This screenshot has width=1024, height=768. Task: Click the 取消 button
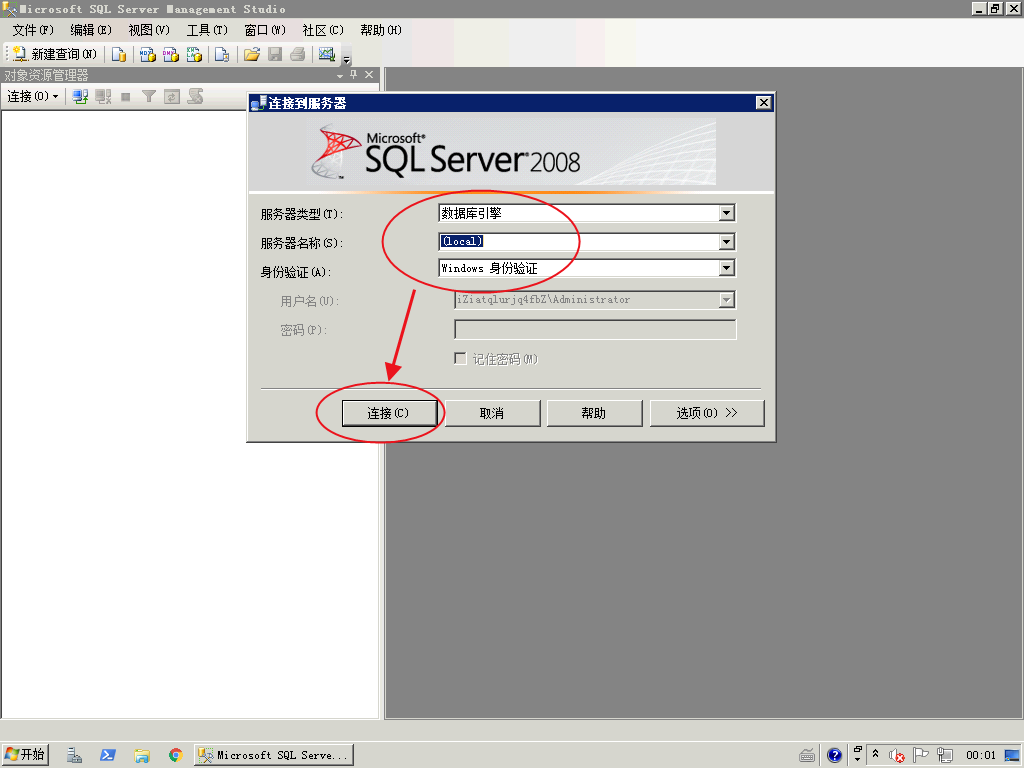point(492,413)
